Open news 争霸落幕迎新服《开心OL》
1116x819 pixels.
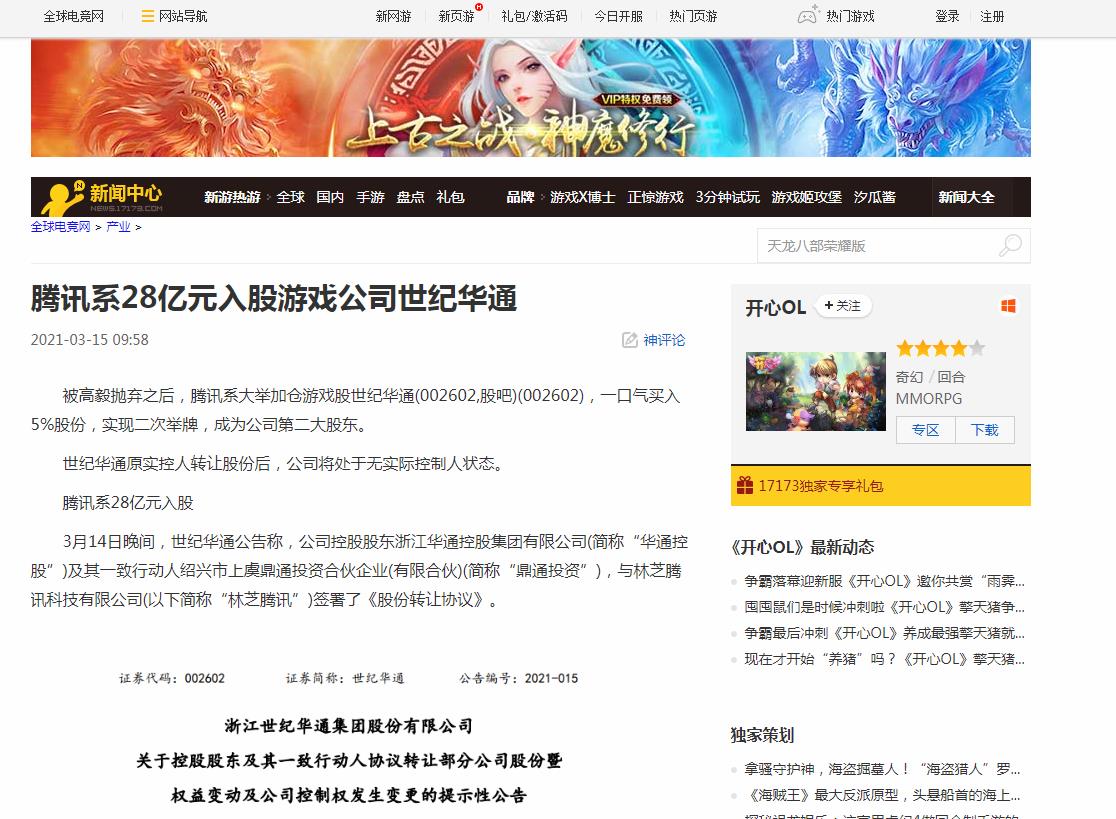[x=885, y=581]
